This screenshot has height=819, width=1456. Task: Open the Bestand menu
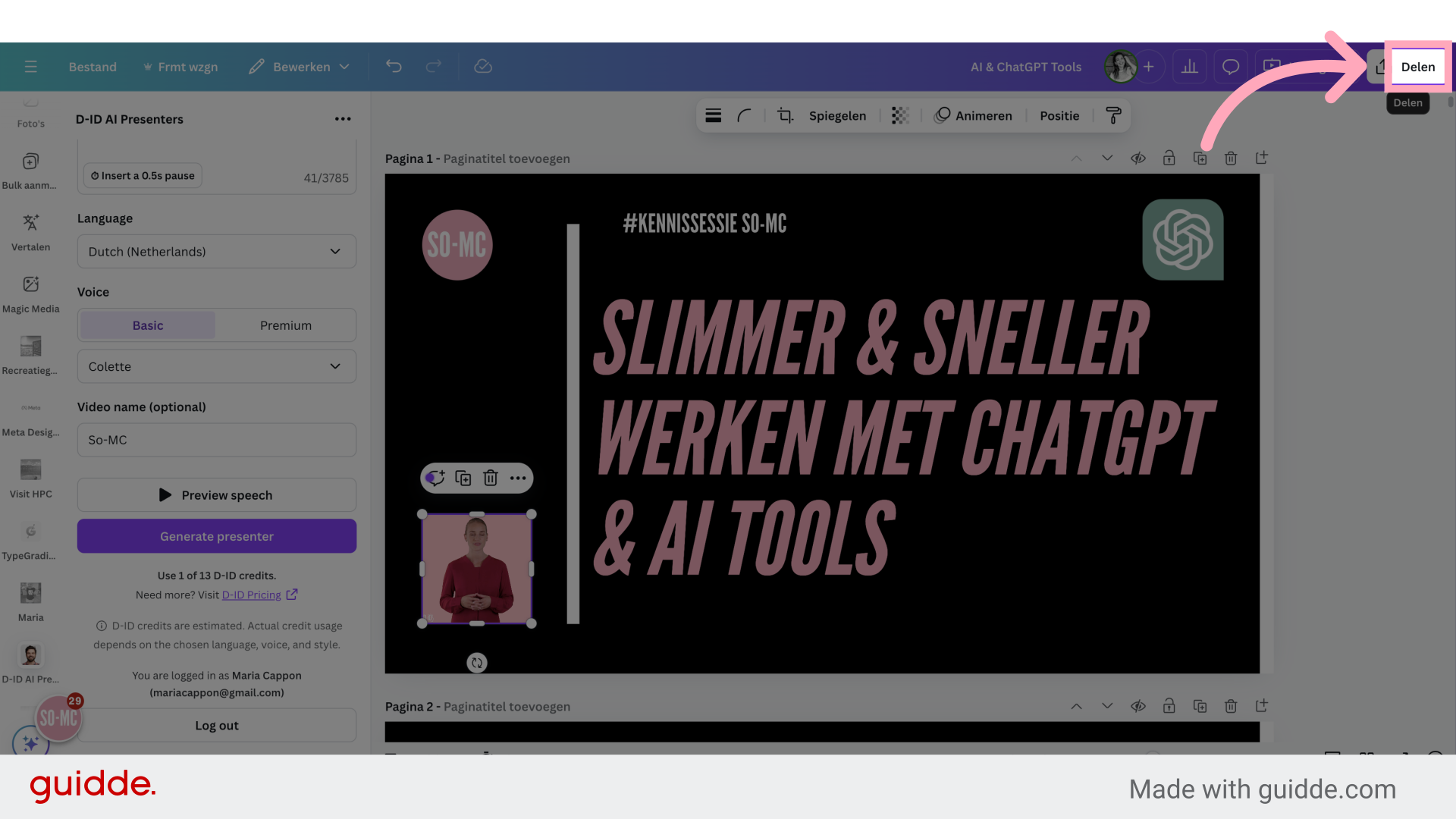click(x=93, y=67)
